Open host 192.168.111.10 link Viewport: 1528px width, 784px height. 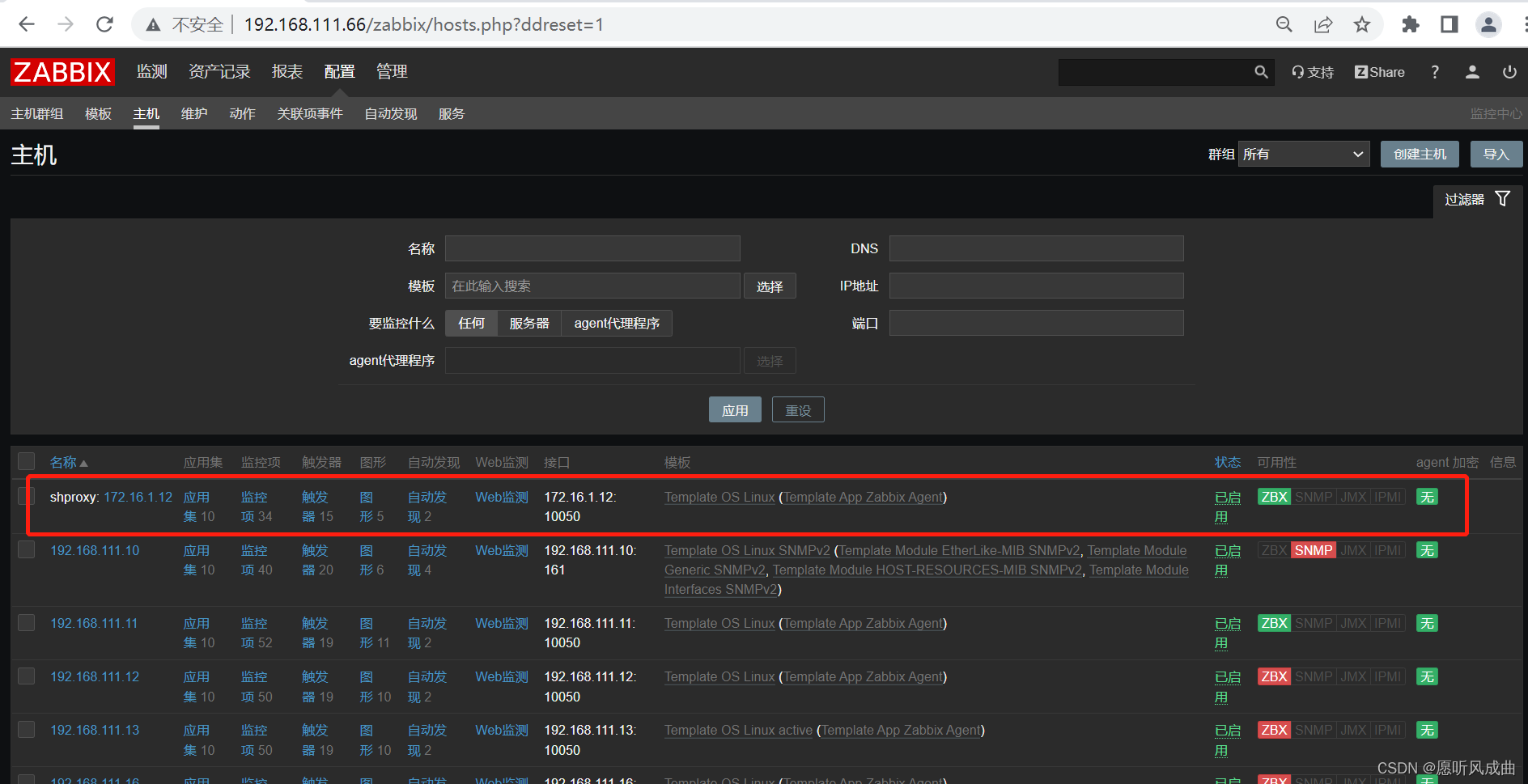(95, 550)
